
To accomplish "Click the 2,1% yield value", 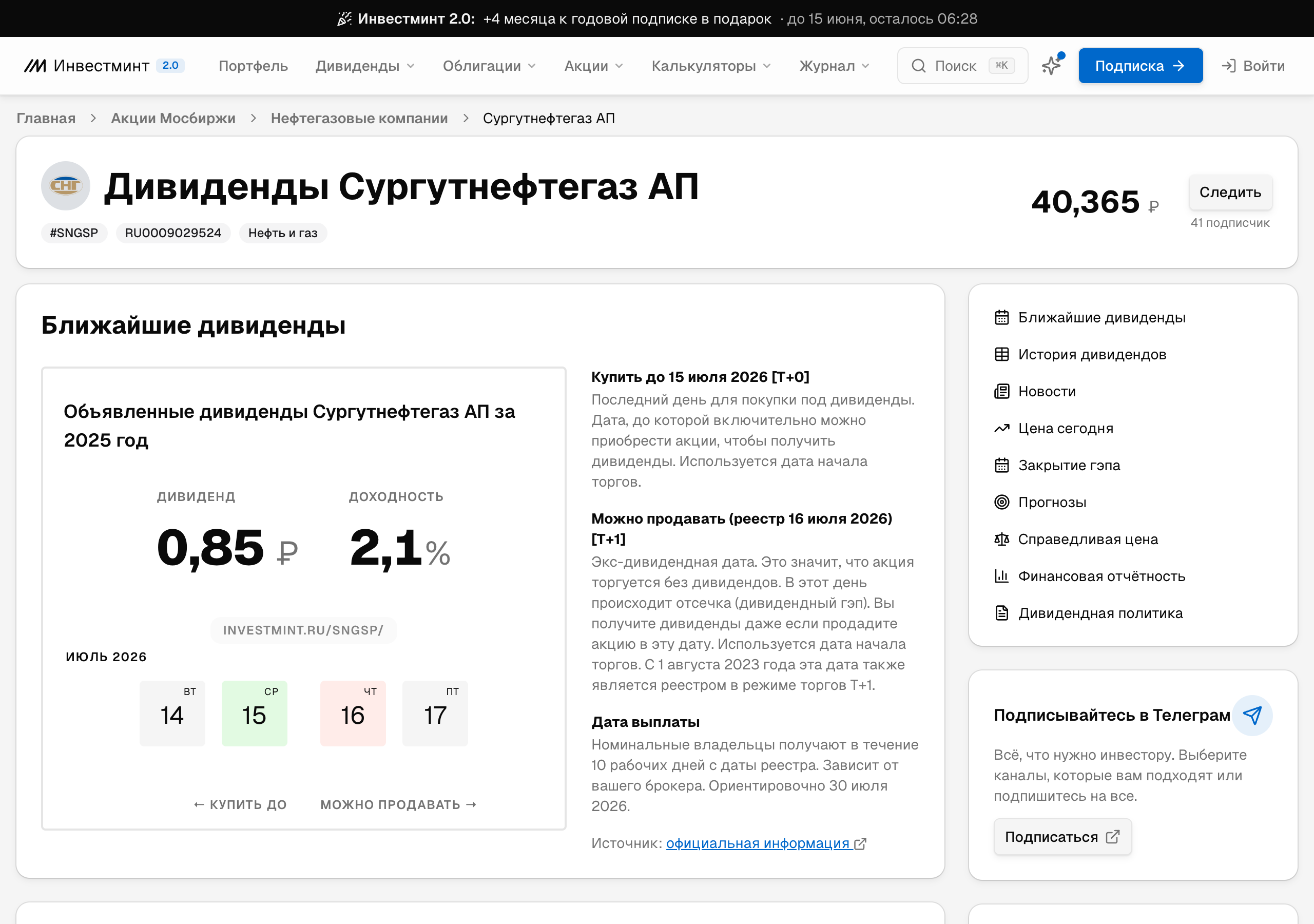I will [x=399, y=547].
